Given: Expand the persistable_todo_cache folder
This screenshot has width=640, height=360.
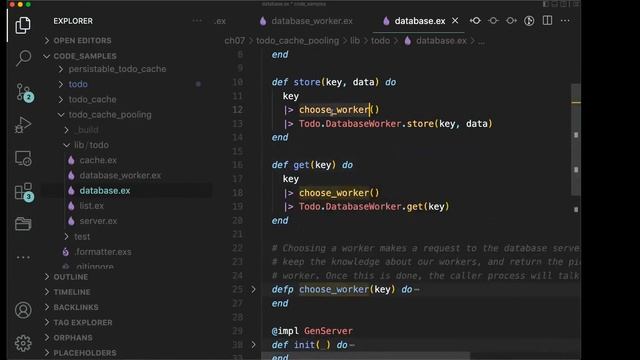Looking at the screenshot, I should [117, 69].
